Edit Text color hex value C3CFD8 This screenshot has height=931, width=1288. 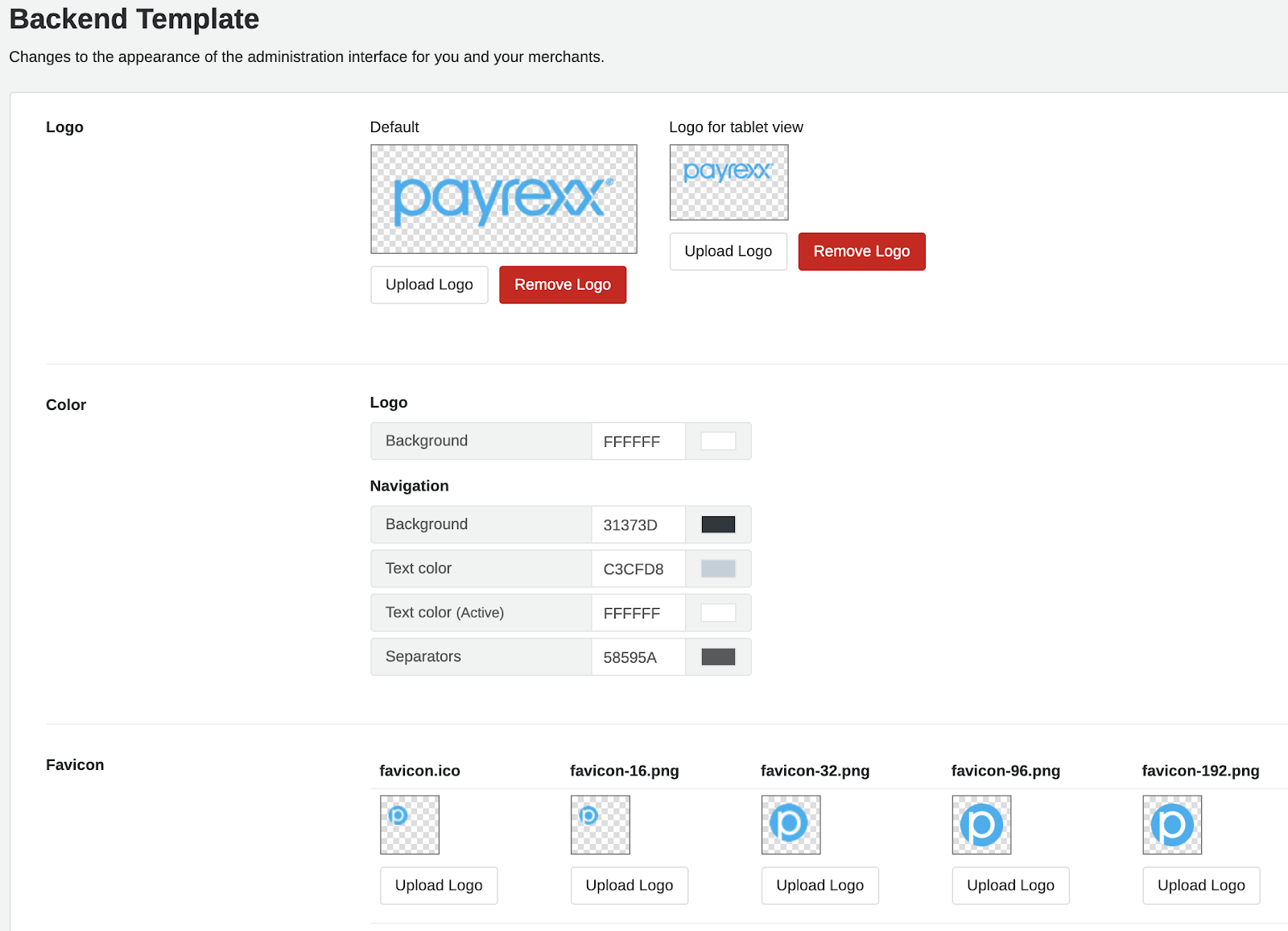point(638,569)
